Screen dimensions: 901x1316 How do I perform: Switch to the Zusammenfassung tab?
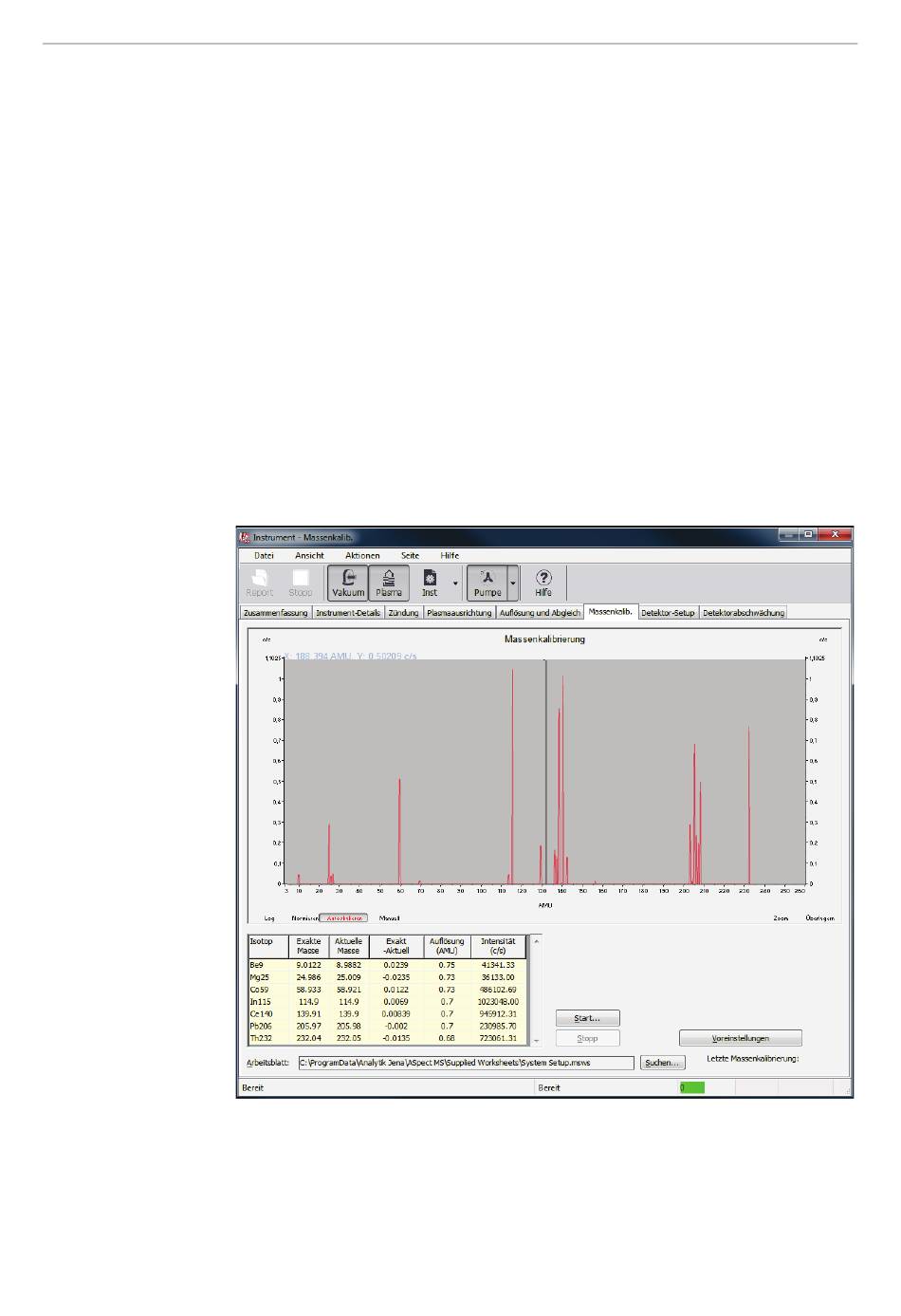275,613
